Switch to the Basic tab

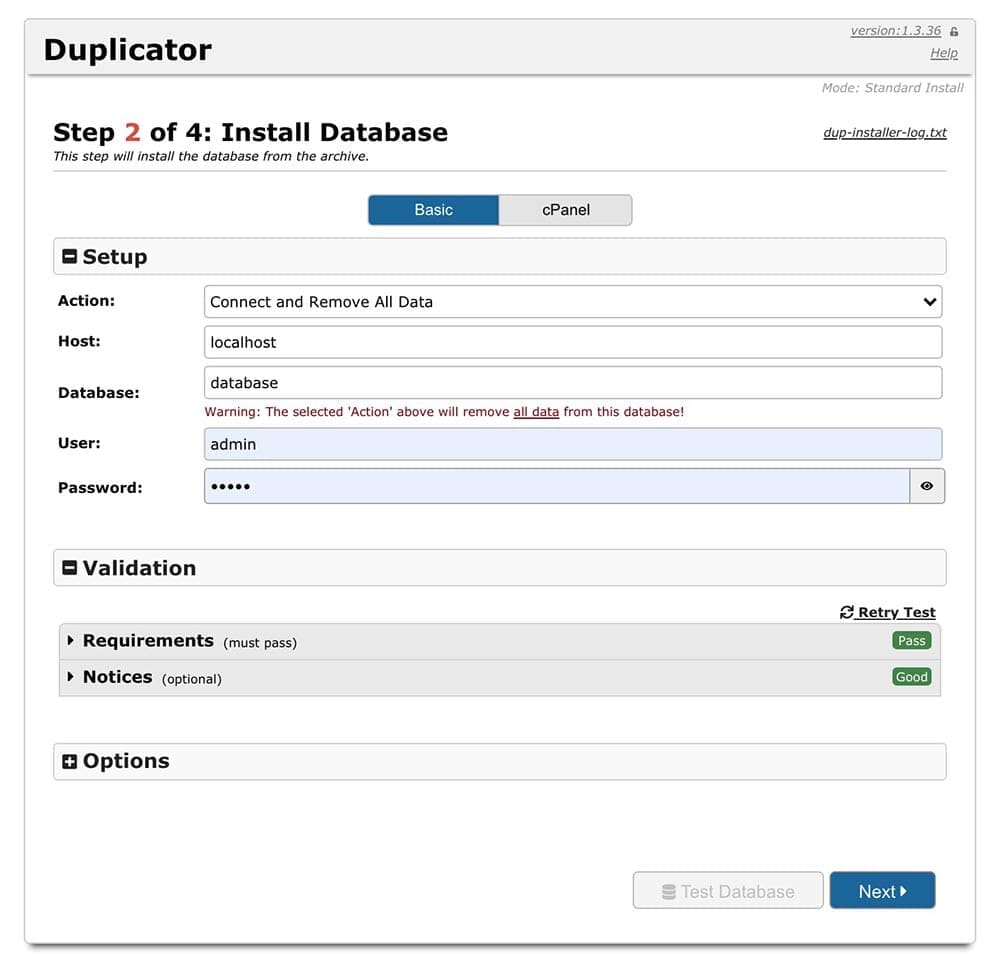[434, 210]
